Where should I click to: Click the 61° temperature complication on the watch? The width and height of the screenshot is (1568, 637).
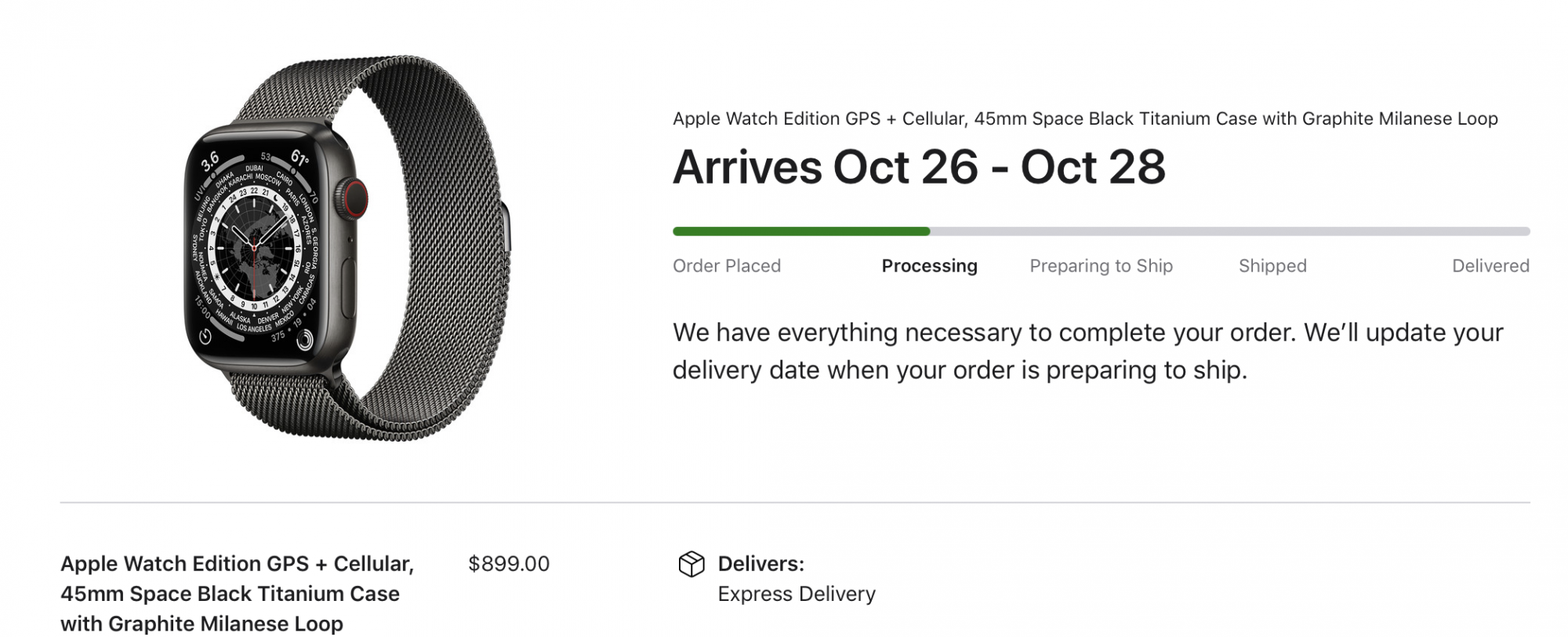click(300, 158)
